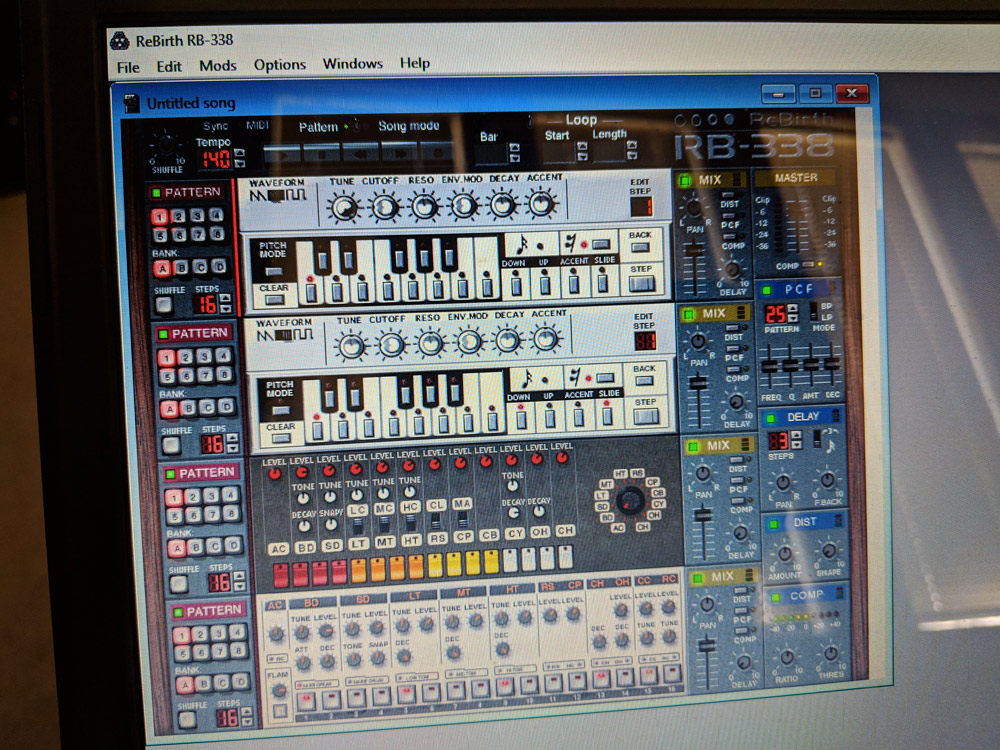The image size is (1000, 750).
Task: Toggle the COMP switch in the top synth's Mix strip
Action: click(732, 237)
